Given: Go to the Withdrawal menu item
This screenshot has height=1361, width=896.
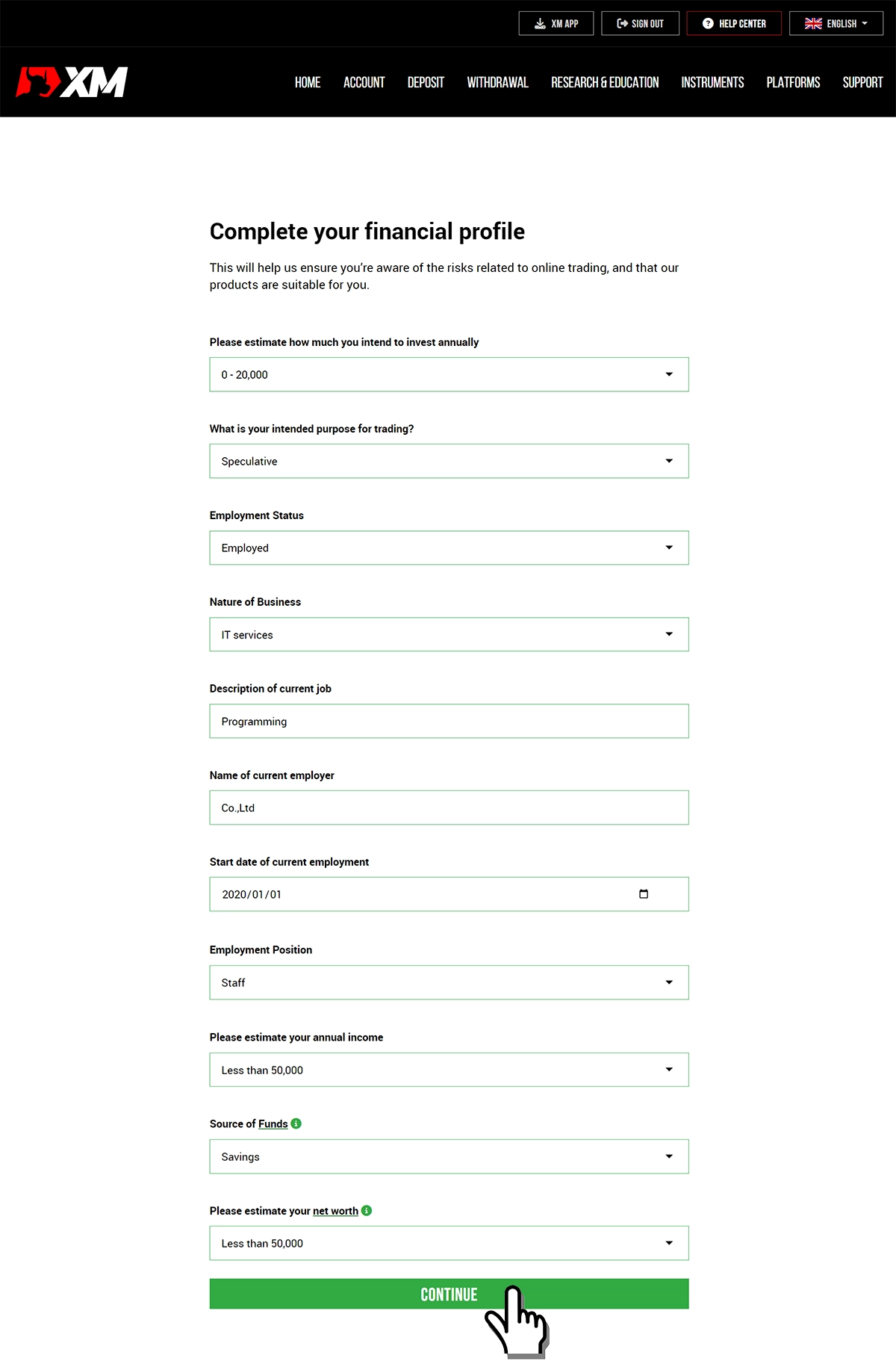Looking at the screenshot, I should pos(498,82).
